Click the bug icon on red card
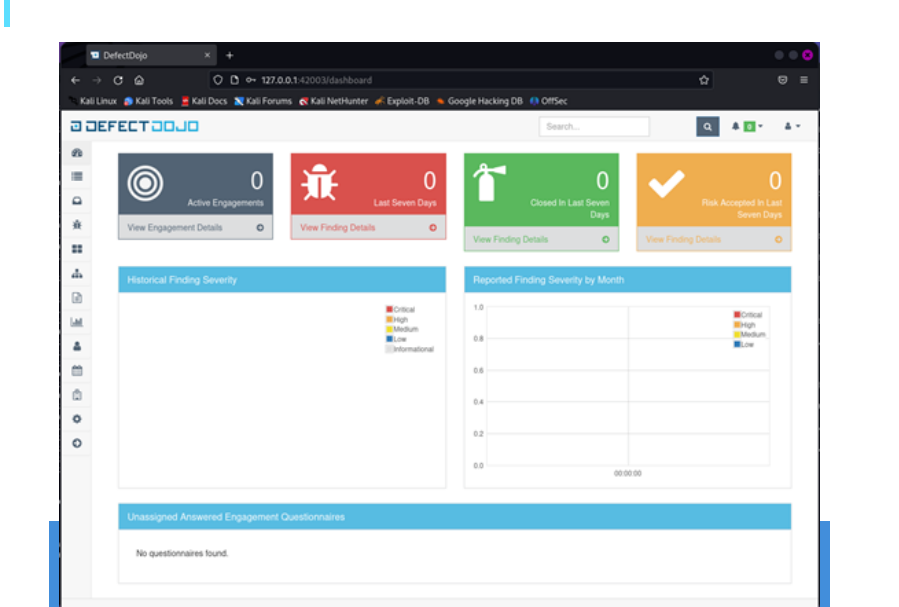 coord(319,182)
